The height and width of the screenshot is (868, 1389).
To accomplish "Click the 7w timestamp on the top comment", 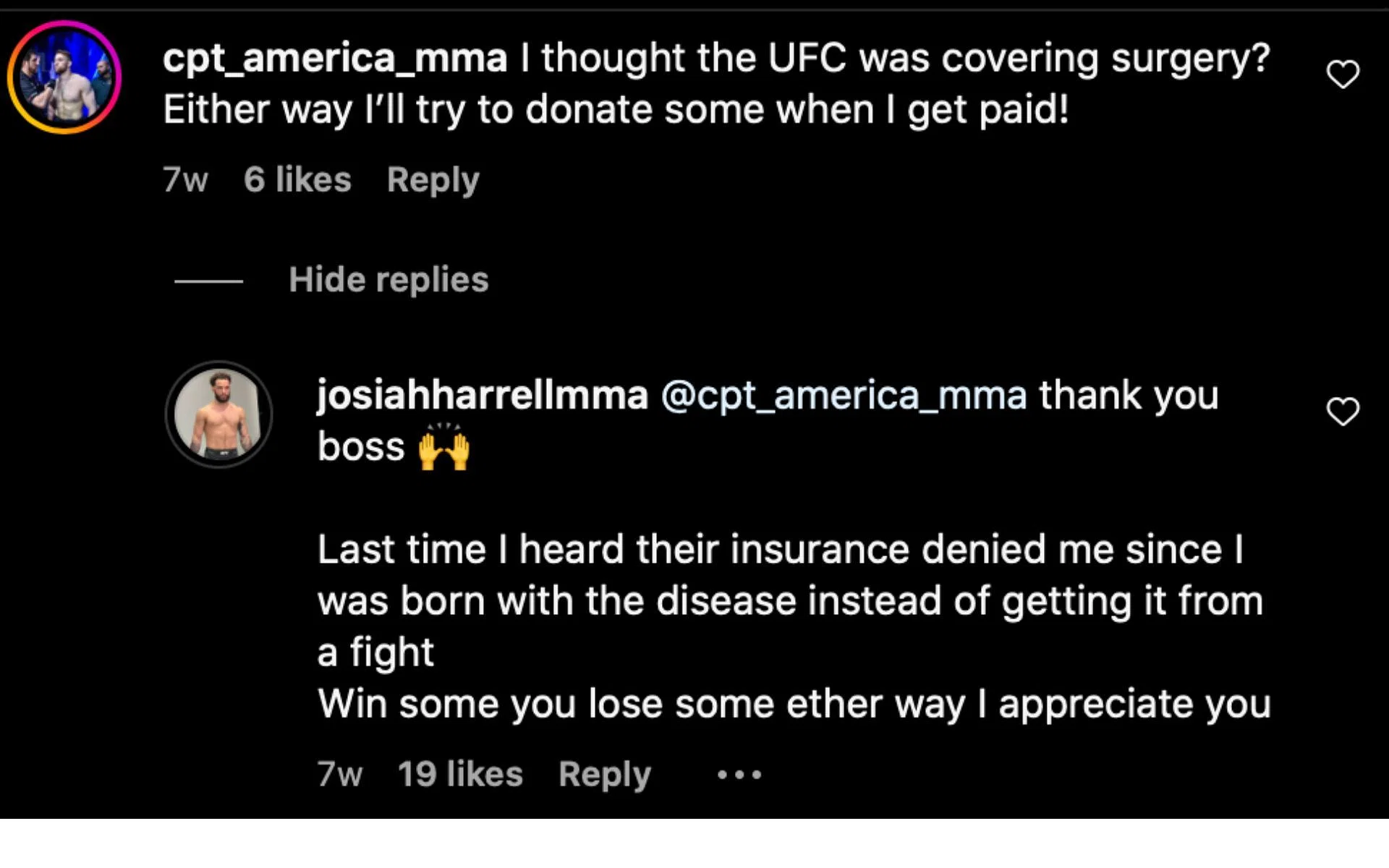I will tap(185, 180).
